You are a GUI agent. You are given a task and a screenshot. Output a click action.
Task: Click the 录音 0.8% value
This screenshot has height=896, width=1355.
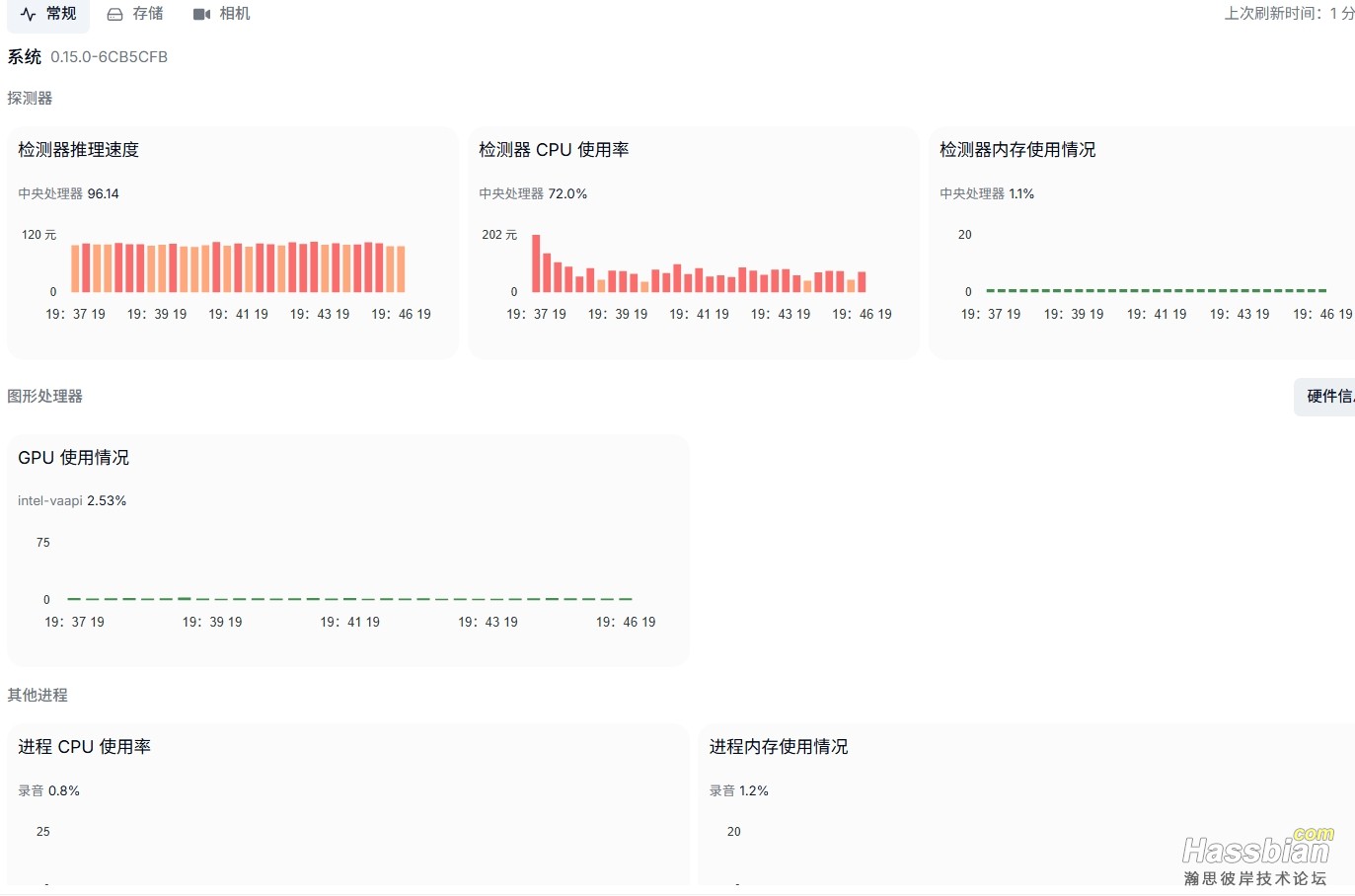(x=48, y=790)
